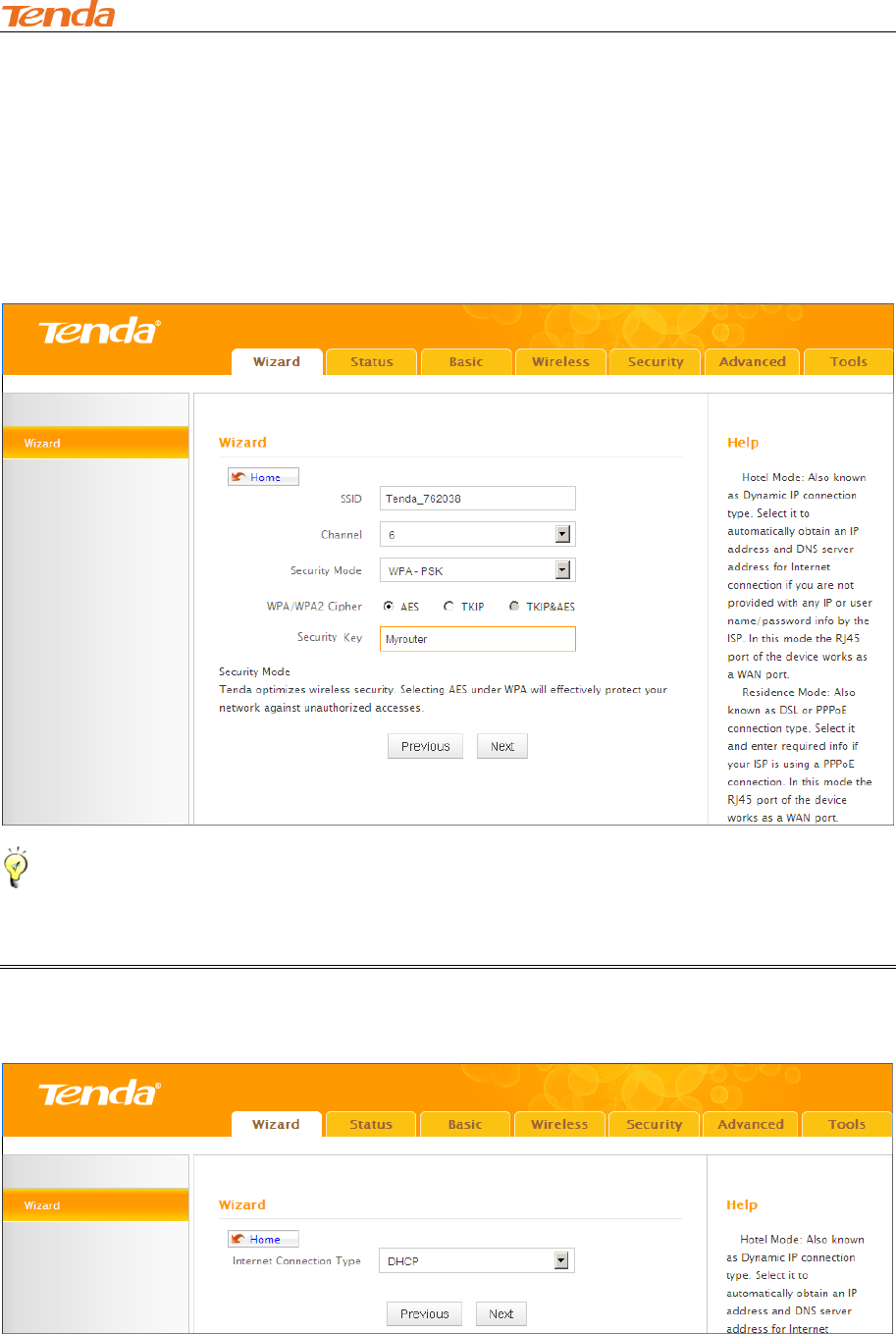Viewport: 896px width, 1334px height.
Task: Open the Basic tab in the lower panel
Action: click(x=465, y=1125)
